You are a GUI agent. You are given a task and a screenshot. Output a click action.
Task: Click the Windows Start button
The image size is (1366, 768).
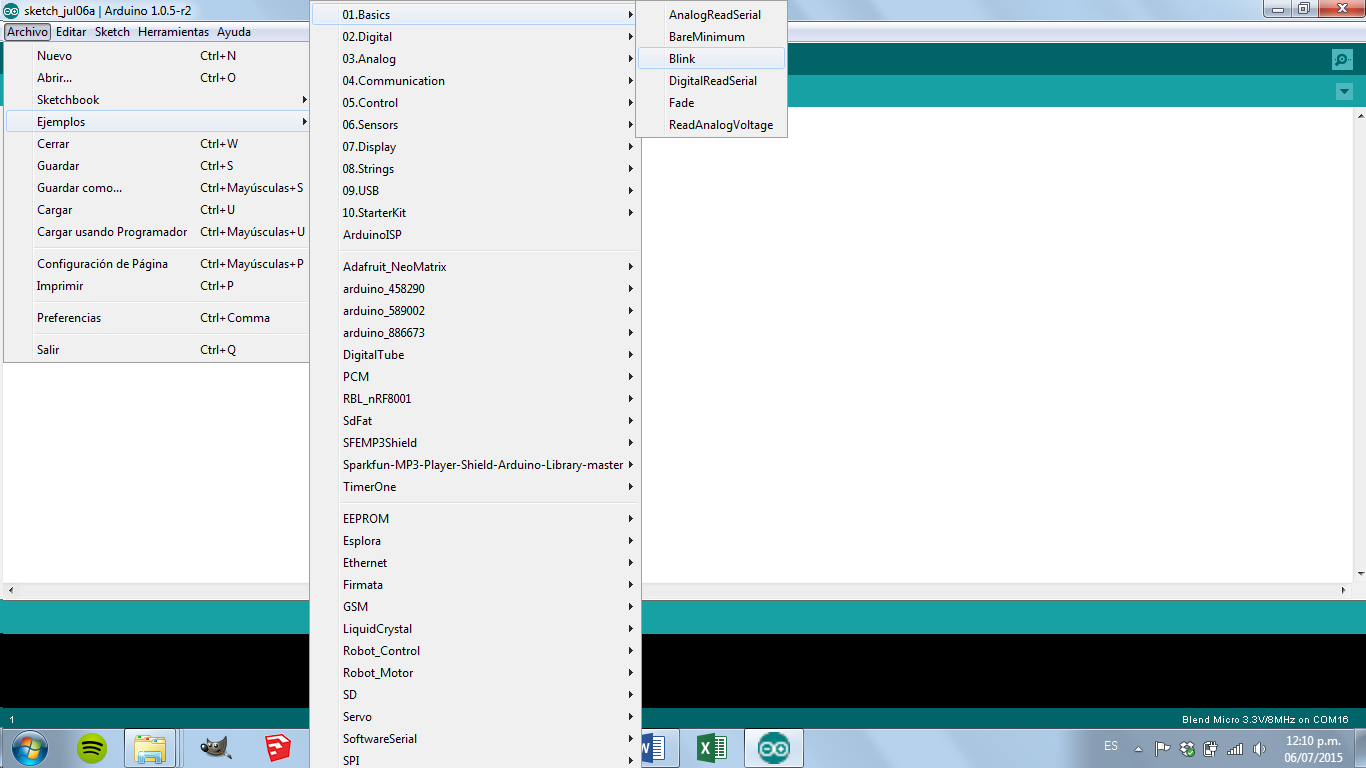[28, 747]
